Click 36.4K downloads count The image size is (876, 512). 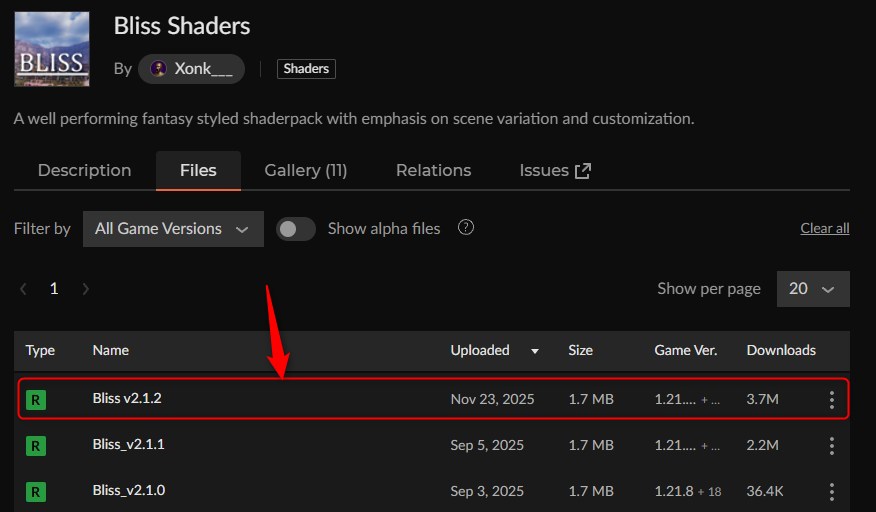(x=765, y=491)
